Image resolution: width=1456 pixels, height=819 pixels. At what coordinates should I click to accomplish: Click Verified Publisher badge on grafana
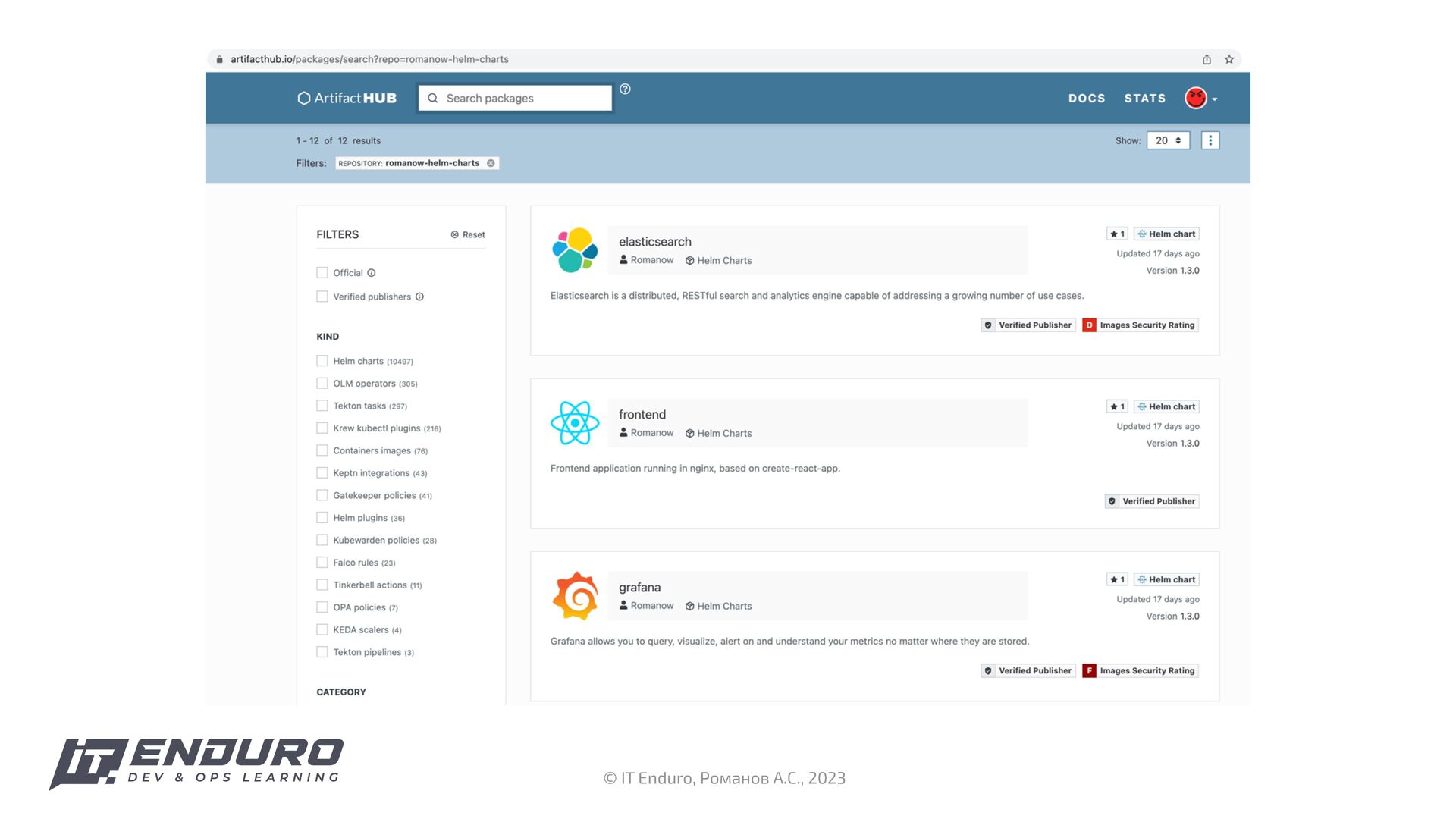[x=1028, y=670]
